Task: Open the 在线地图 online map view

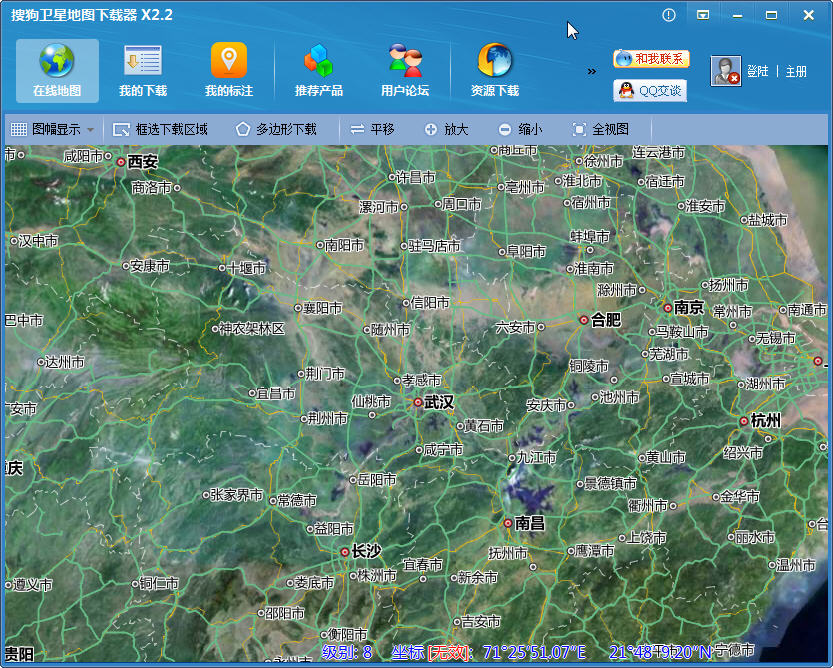Action: click(57, 70)
